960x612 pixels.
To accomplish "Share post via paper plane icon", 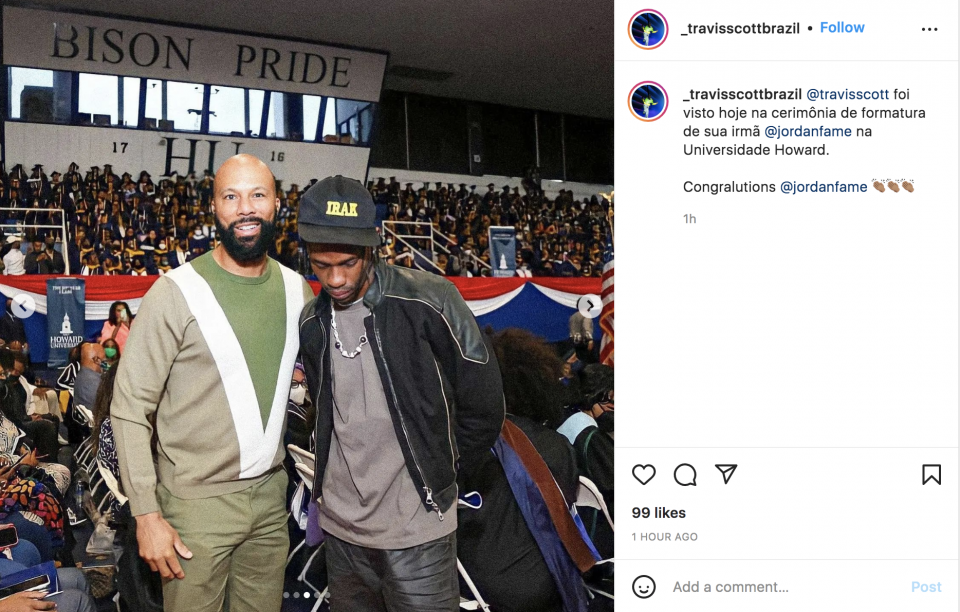I will (726, 474).
